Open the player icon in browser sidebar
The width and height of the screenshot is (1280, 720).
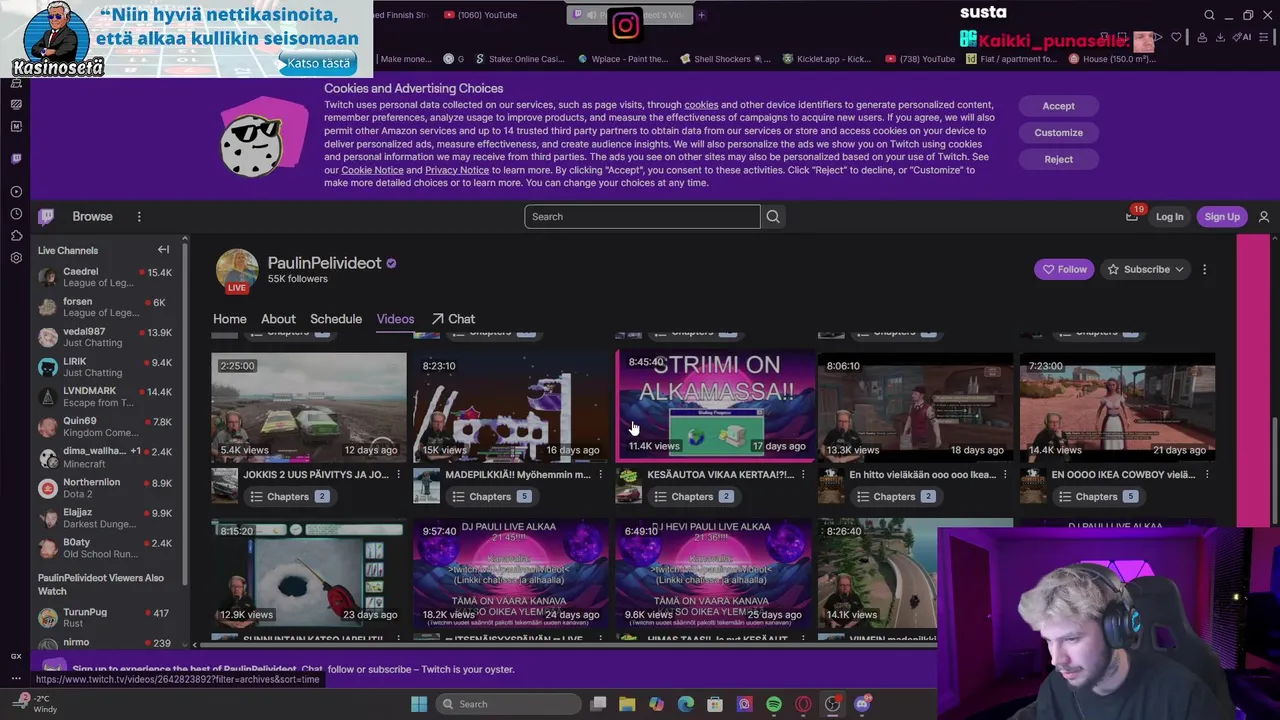(x=16, y=191)
